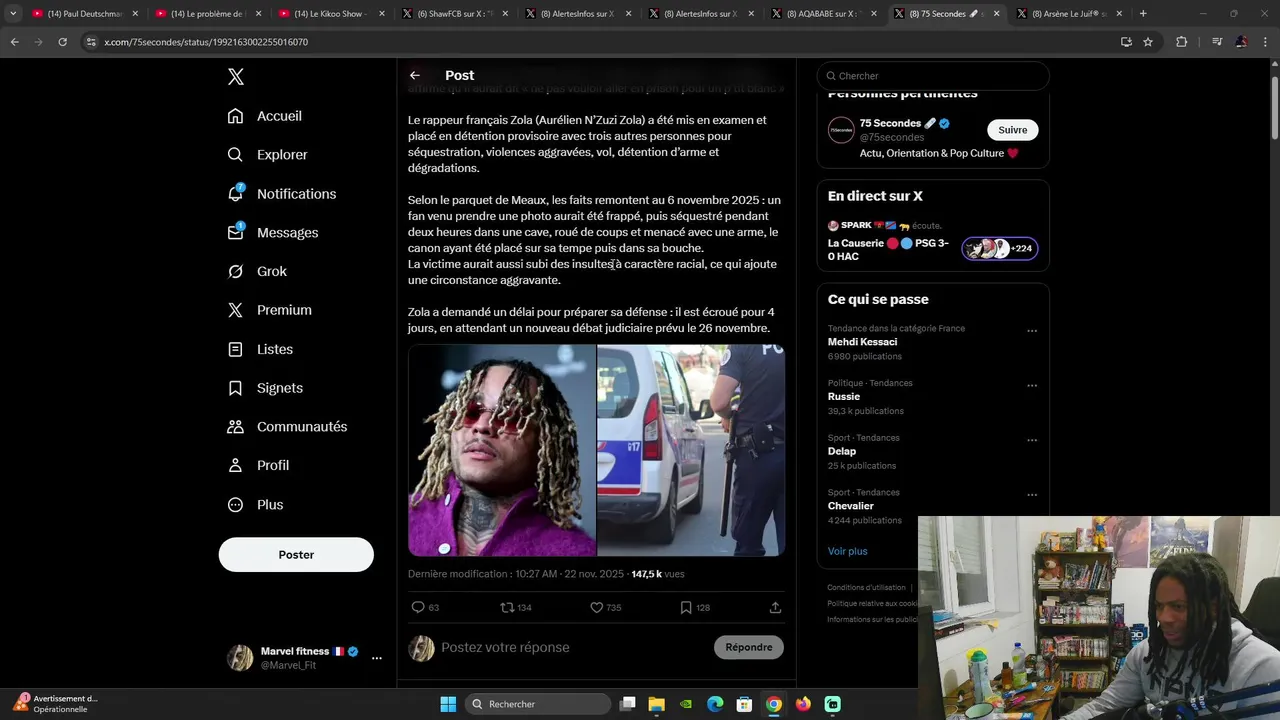Open the tab search dropdown arrow
Viewport: 1280px width, 720px height.
[13, 14]
